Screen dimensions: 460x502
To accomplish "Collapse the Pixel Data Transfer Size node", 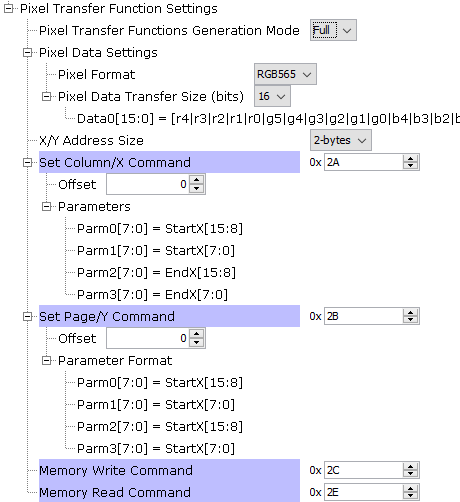I will 47,97.
